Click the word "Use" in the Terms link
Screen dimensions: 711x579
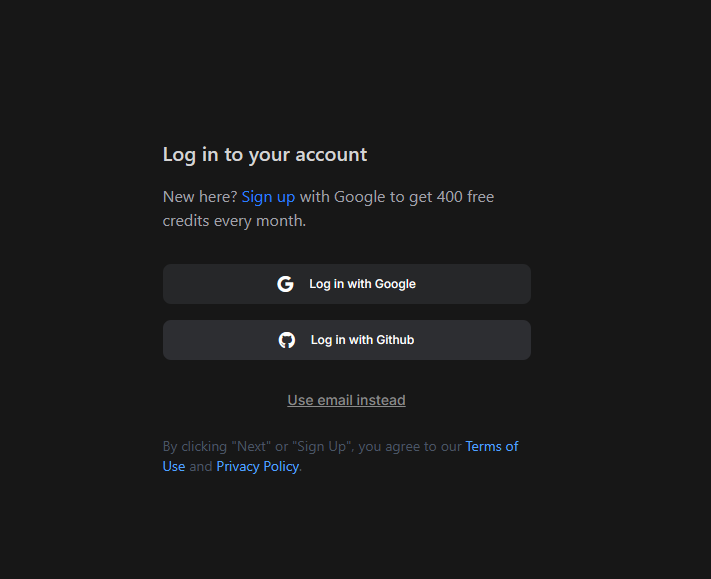[x=174, y=466]
